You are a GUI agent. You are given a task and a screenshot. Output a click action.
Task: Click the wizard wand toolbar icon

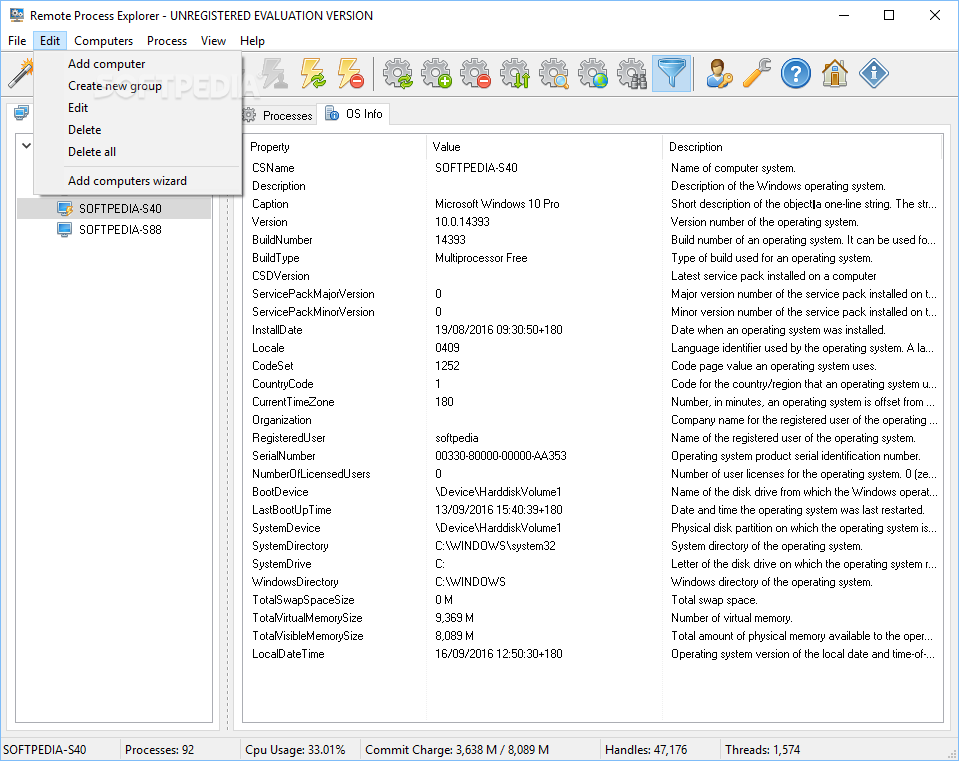tap(20, 73)
